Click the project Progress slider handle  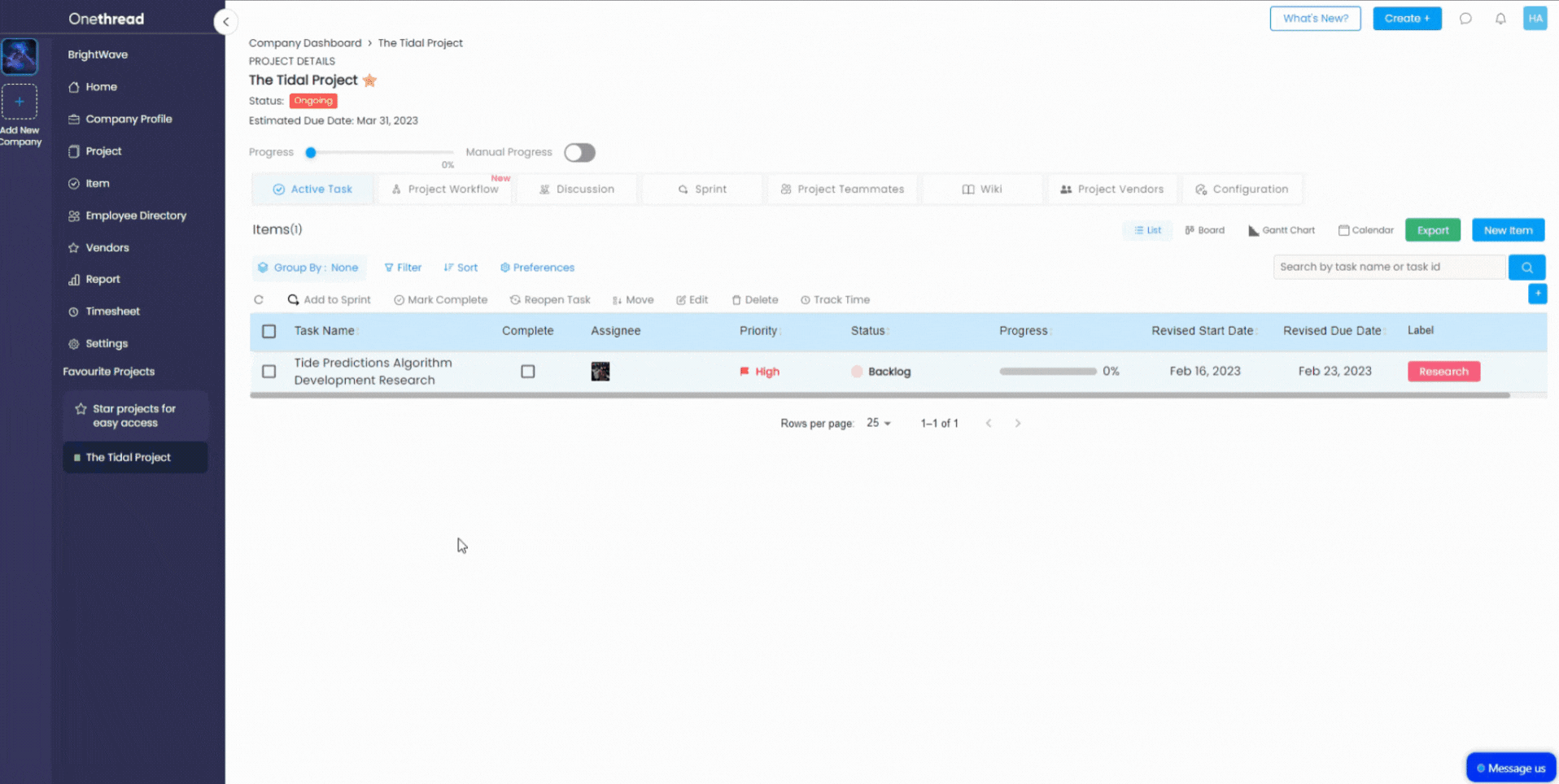[311, 153]
